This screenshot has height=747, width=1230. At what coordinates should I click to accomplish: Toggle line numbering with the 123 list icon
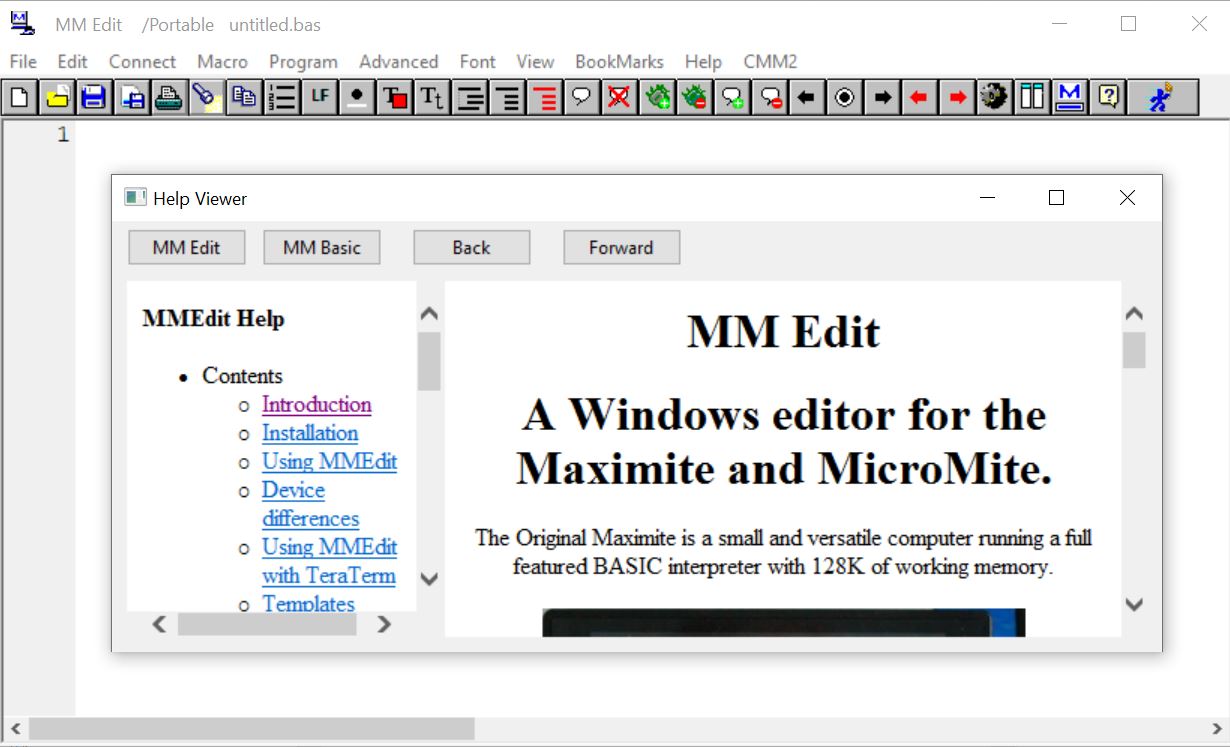point(282,97)
